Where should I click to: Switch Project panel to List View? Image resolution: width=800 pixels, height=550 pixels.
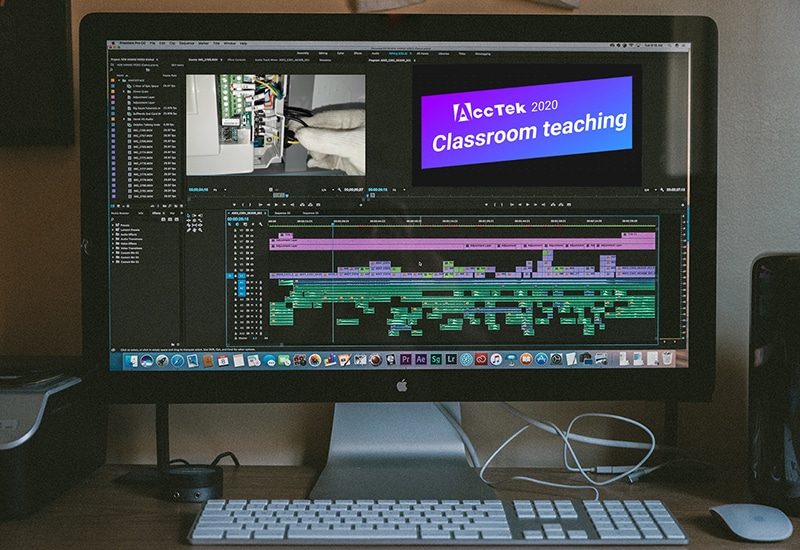pyautogui.click(x=112, y=206)
